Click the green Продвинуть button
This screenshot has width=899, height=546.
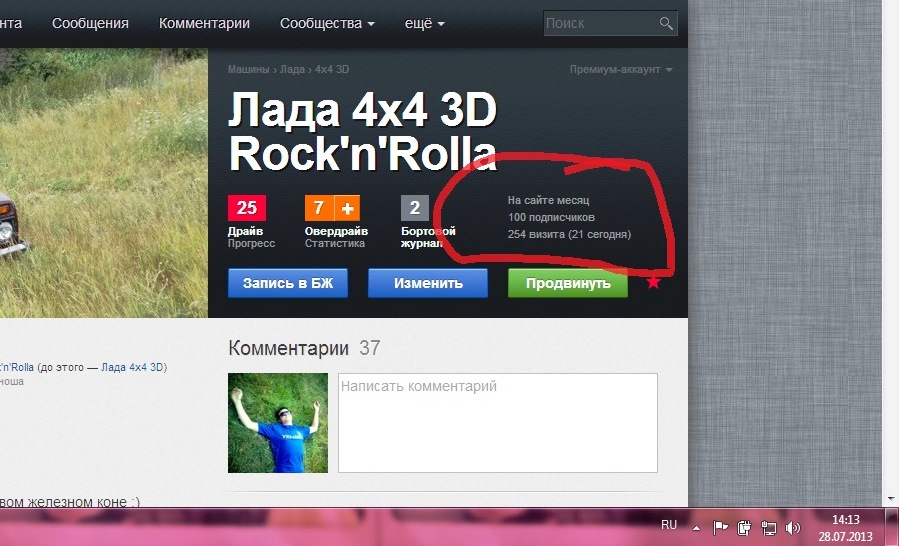pos(568,283)
